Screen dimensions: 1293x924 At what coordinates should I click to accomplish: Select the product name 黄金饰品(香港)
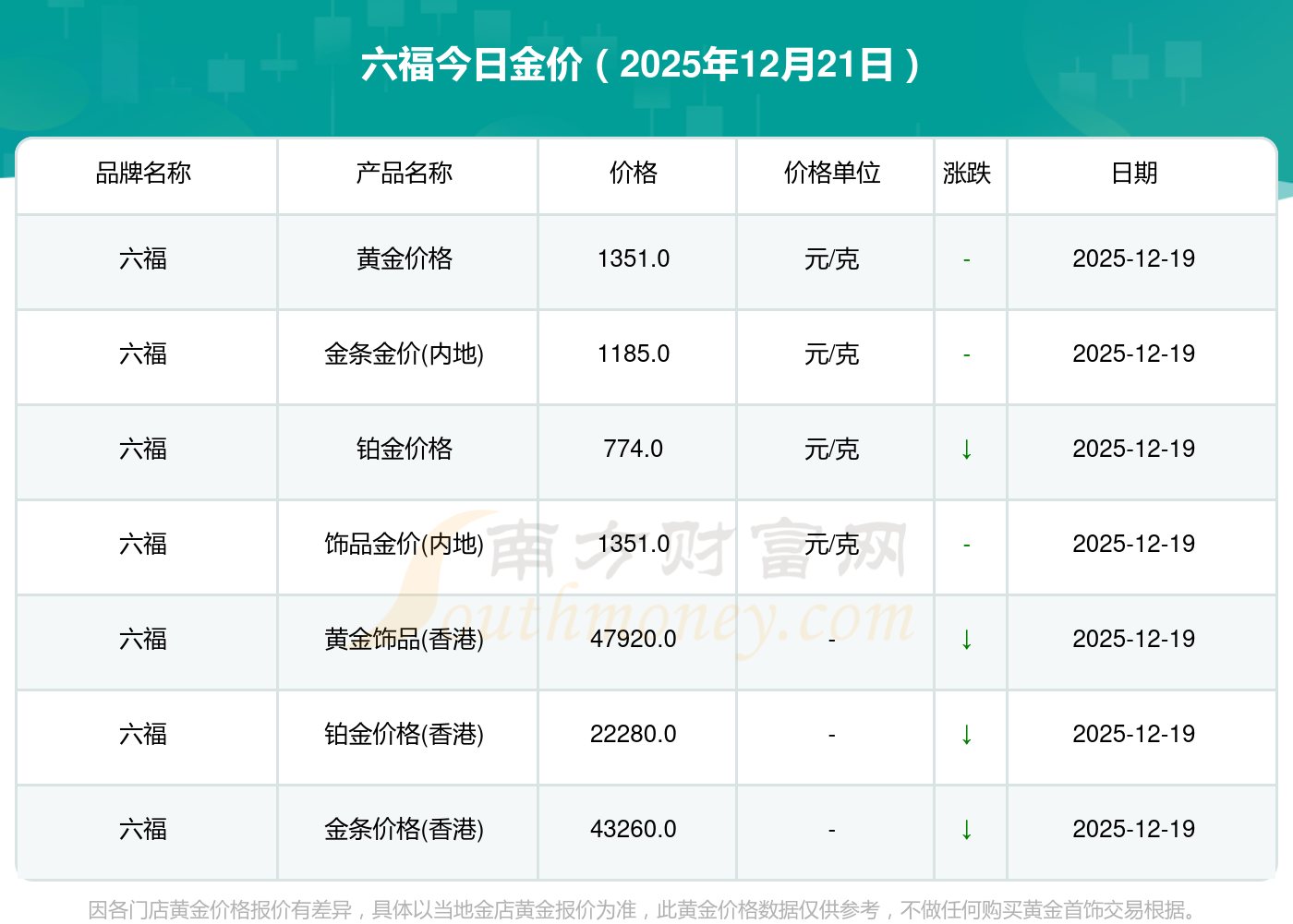pos(405,640)
